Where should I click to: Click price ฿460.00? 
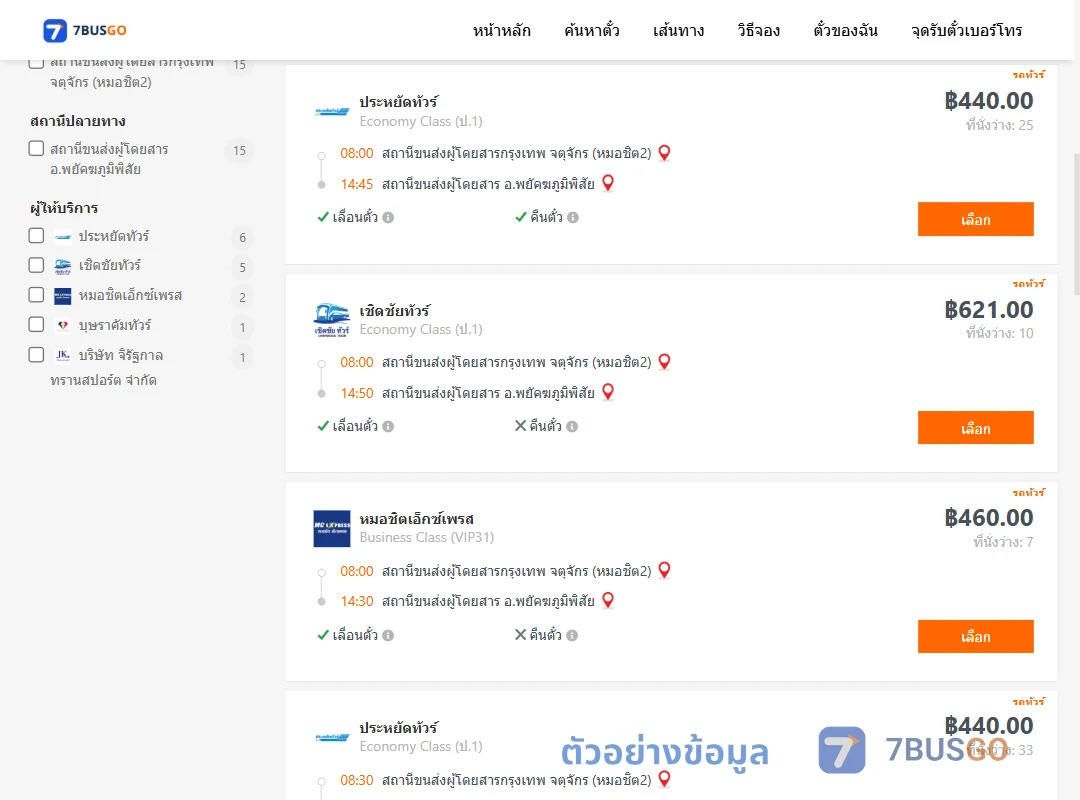coord(988,517)
